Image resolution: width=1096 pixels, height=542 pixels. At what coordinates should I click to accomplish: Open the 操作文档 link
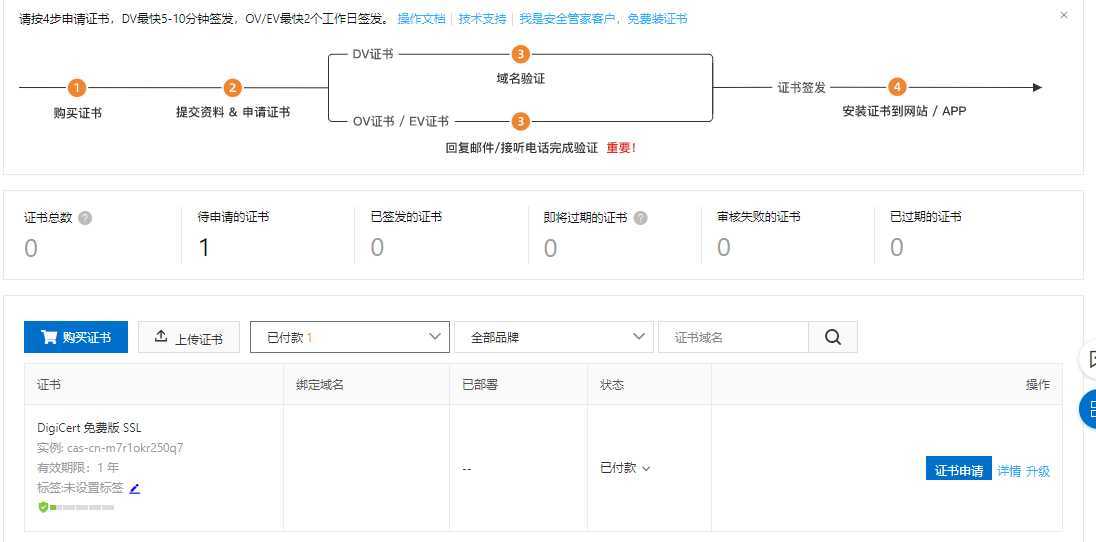(x=421, y=19)
